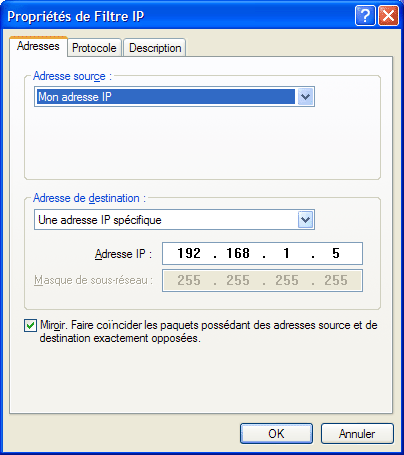
Task: Open the Description tab
Action: [155, 48]
